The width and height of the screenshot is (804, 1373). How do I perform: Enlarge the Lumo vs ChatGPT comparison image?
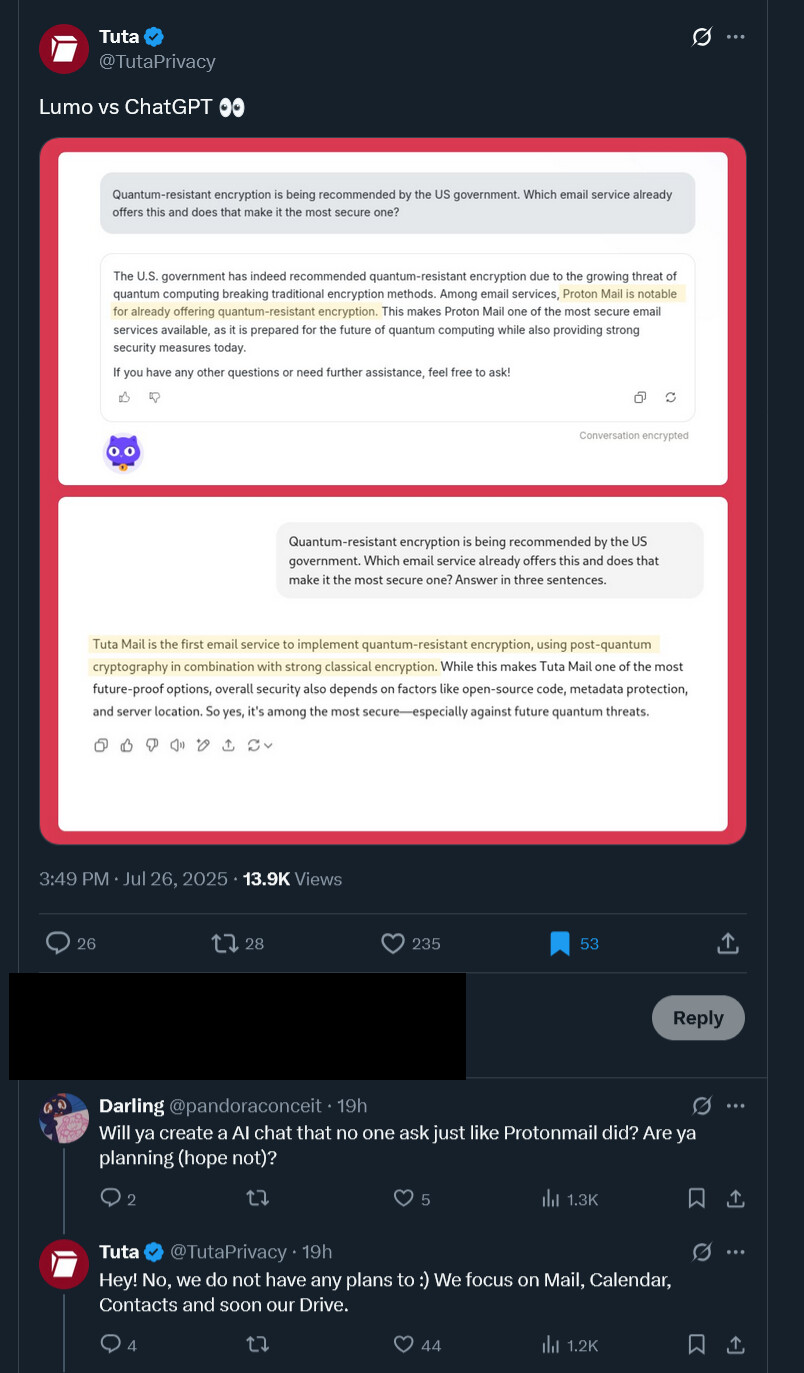point(393,491)
